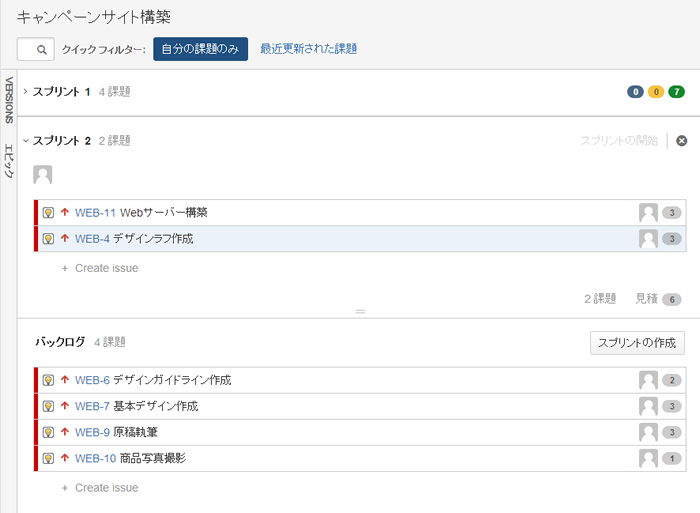
Task: Collapse the スプリント 2 section
Action: 25,141
